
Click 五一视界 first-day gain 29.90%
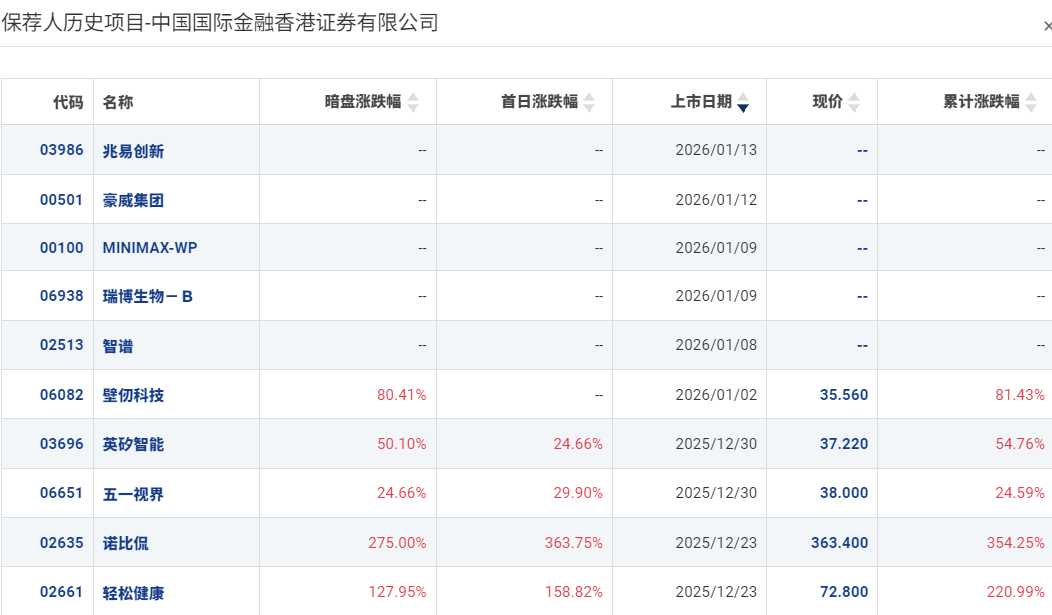(x=578, y=493)
